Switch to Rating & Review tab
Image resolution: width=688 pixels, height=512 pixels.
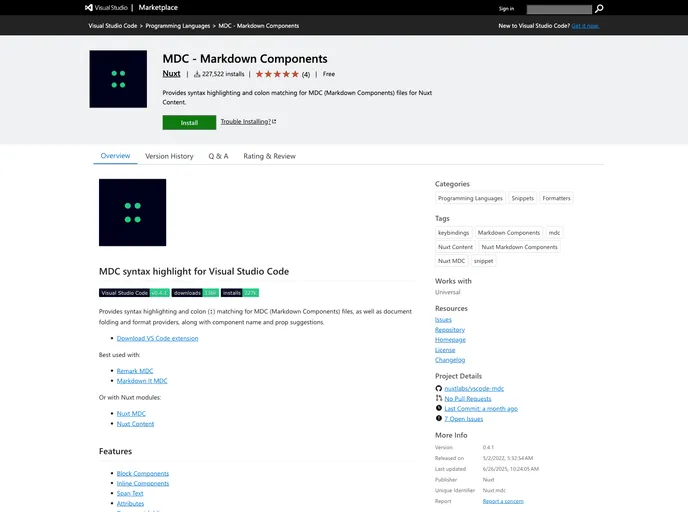click(269, 156)
